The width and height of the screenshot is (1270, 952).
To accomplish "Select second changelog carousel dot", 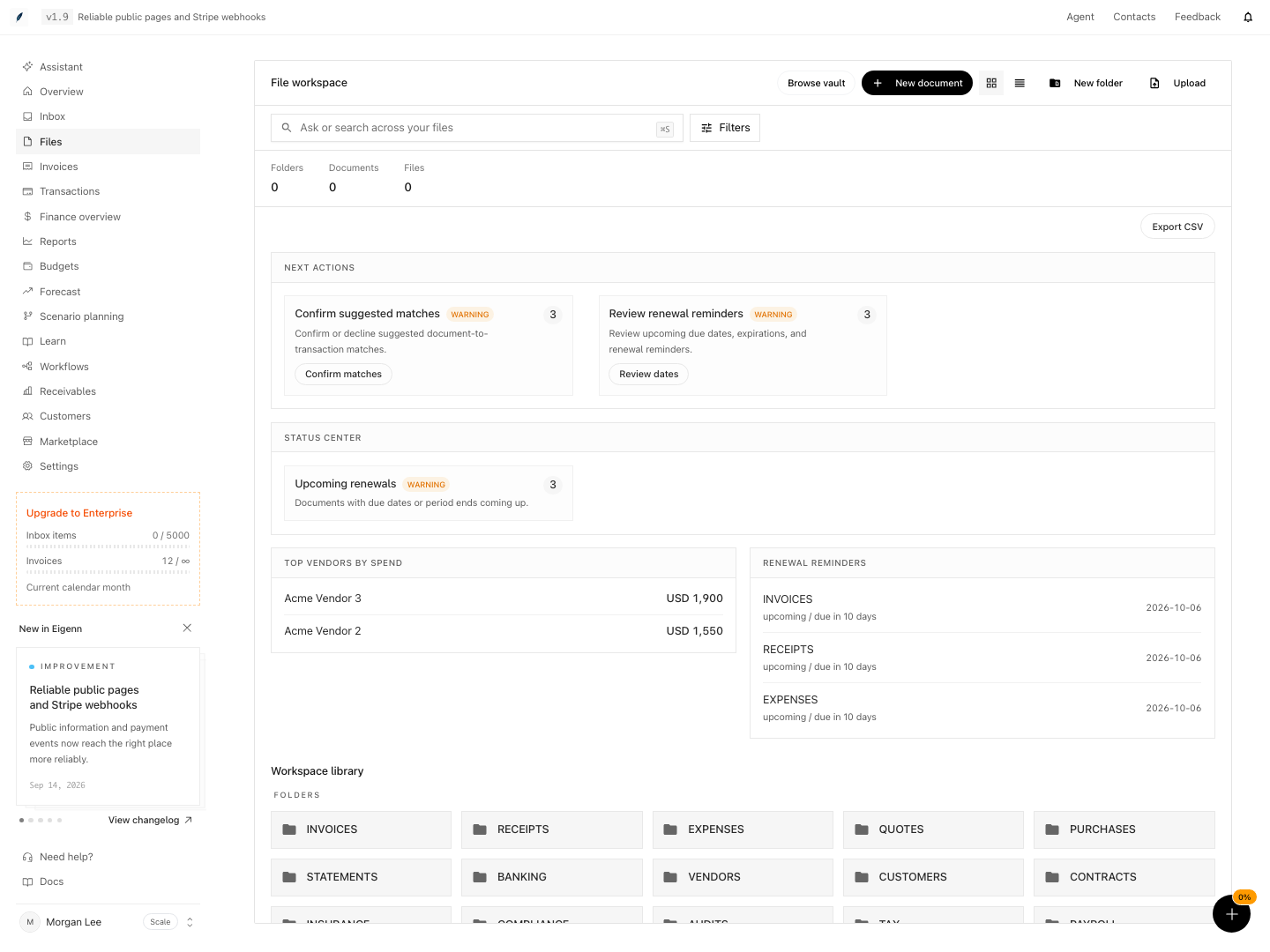I will 31,820.
